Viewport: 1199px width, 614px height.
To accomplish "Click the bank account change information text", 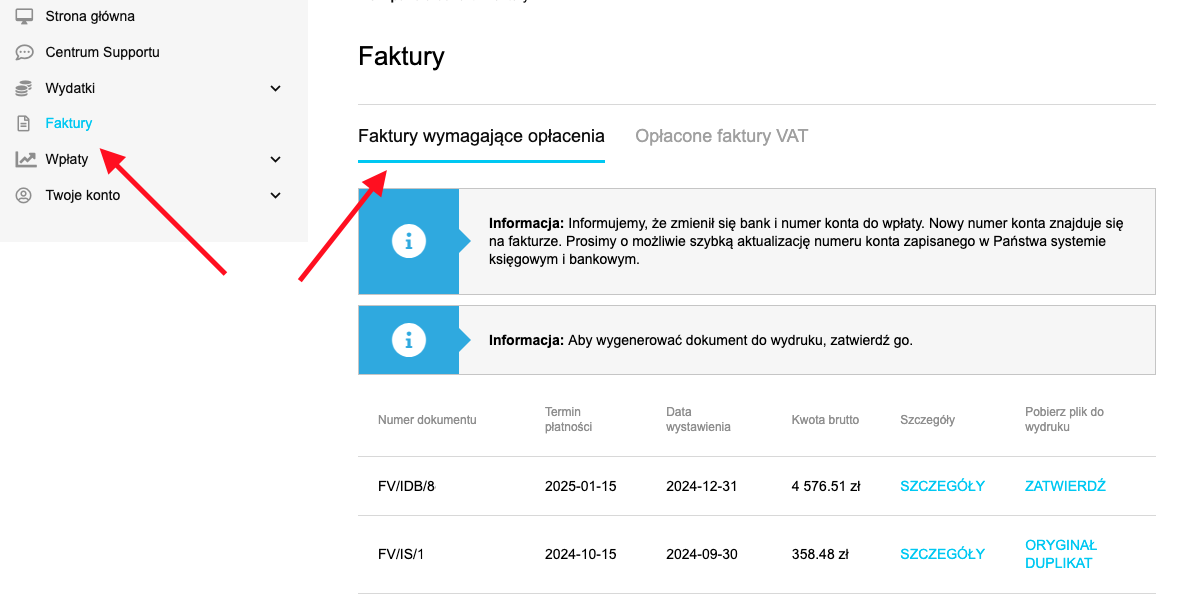I will click(x=806, y=242).
